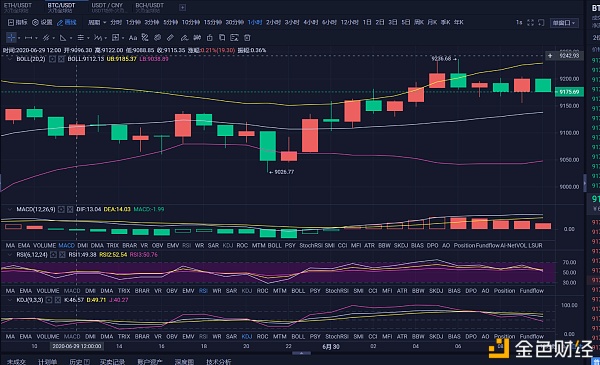Close the KDJ(9,3,3) indicator panel

pos(58,300)
